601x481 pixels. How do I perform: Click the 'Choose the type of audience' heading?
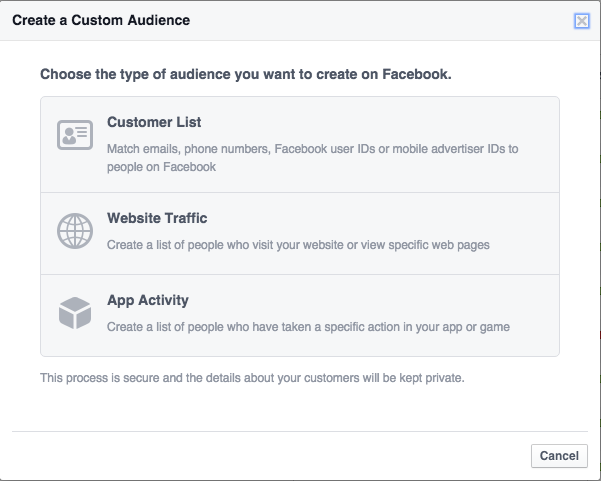(246, 74)
